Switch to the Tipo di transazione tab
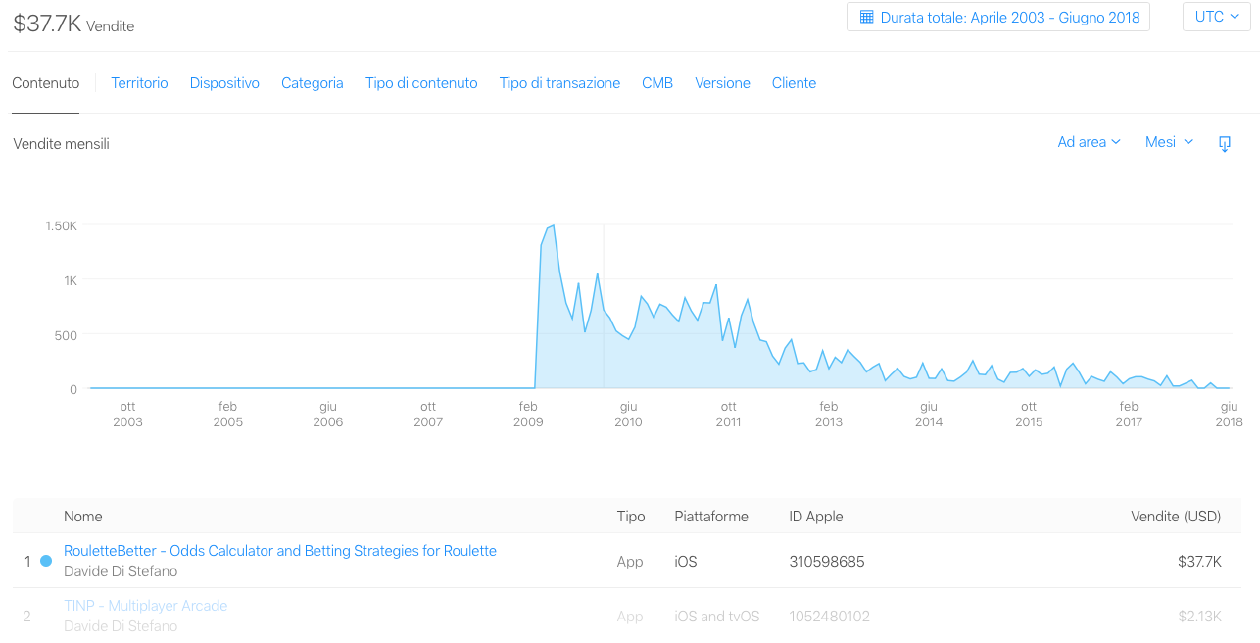 [x=560, y=83]
